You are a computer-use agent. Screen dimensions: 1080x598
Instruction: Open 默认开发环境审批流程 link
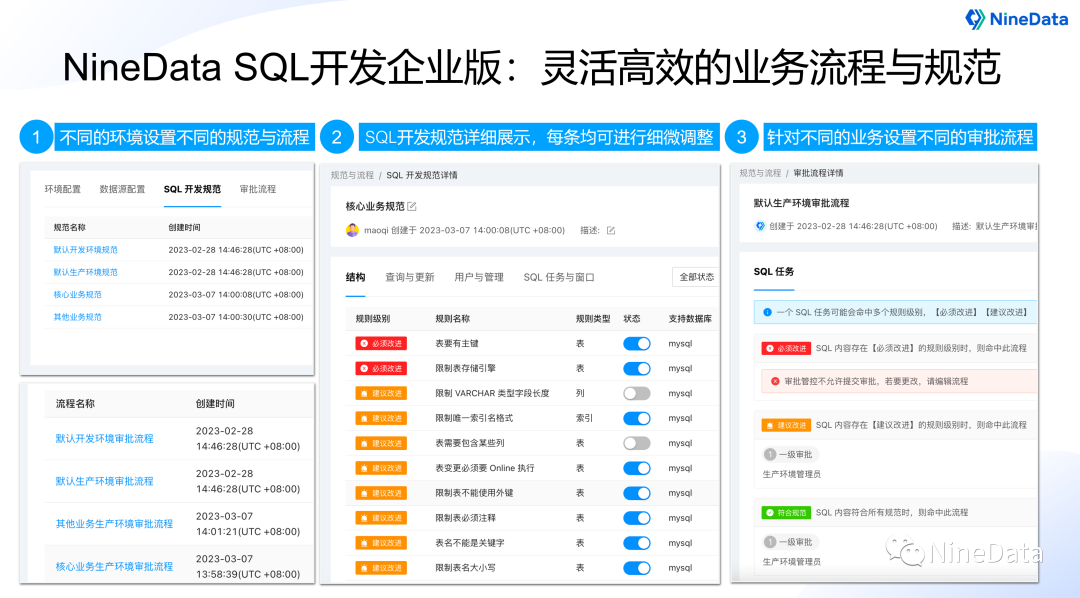(x=104, y=438)
